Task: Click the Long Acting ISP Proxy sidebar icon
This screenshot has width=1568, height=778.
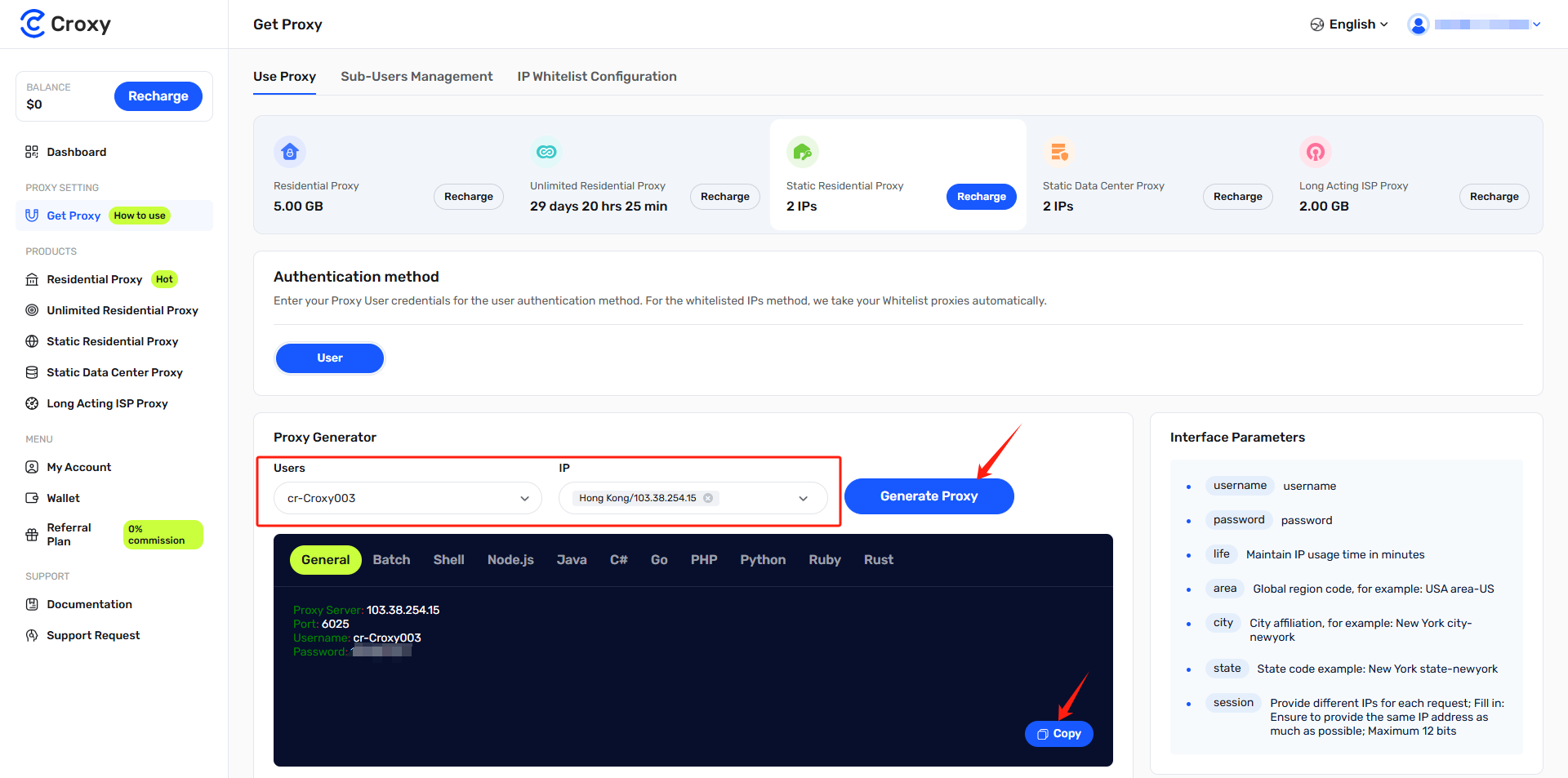Action: pos(32,403)
